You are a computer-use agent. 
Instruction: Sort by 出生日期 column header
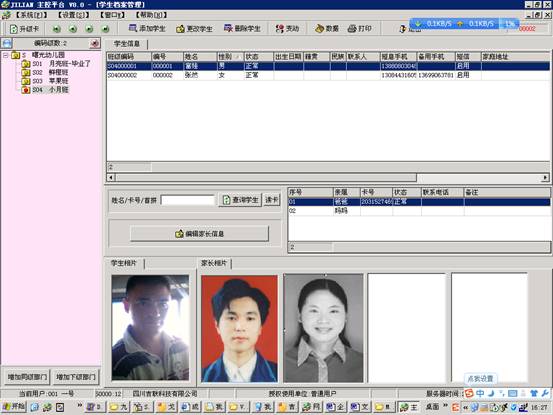click(x=288, y=56)
